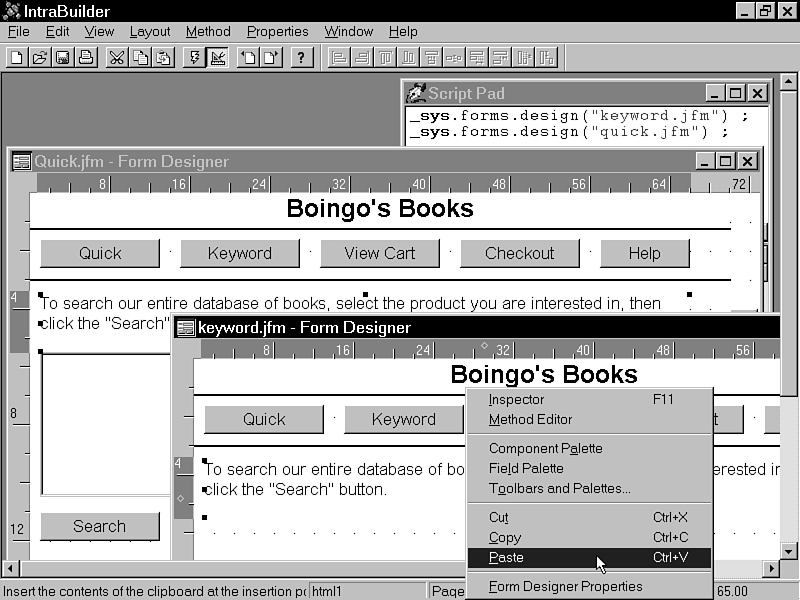The height and width of the screenshot is (600, 800).
Task: Open the Window menu
Action: click(348, 32)
